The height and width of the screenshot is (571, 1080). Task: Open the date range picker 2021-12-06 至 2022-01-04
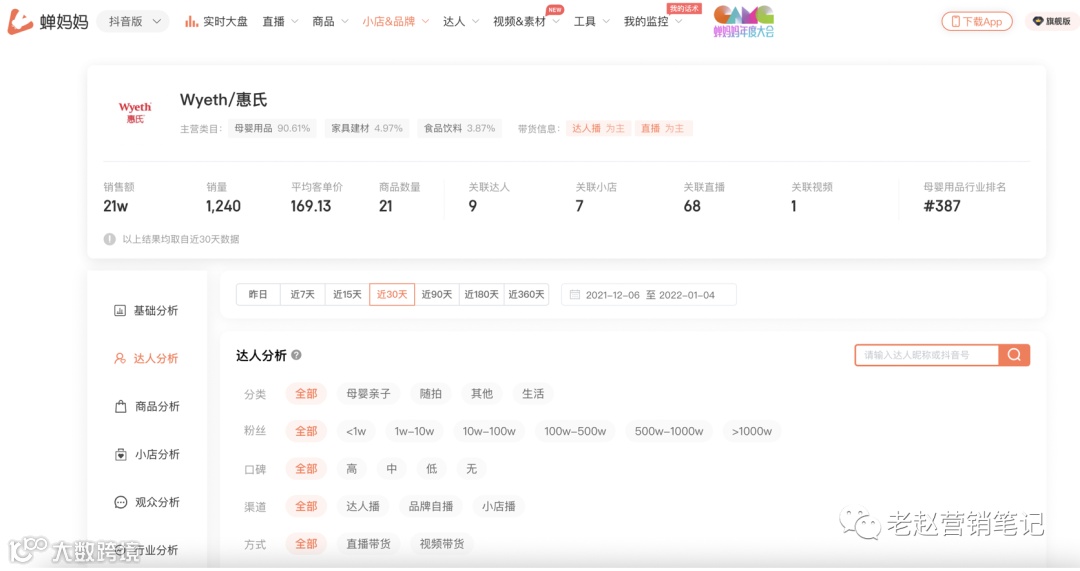(x=649, y=295)
